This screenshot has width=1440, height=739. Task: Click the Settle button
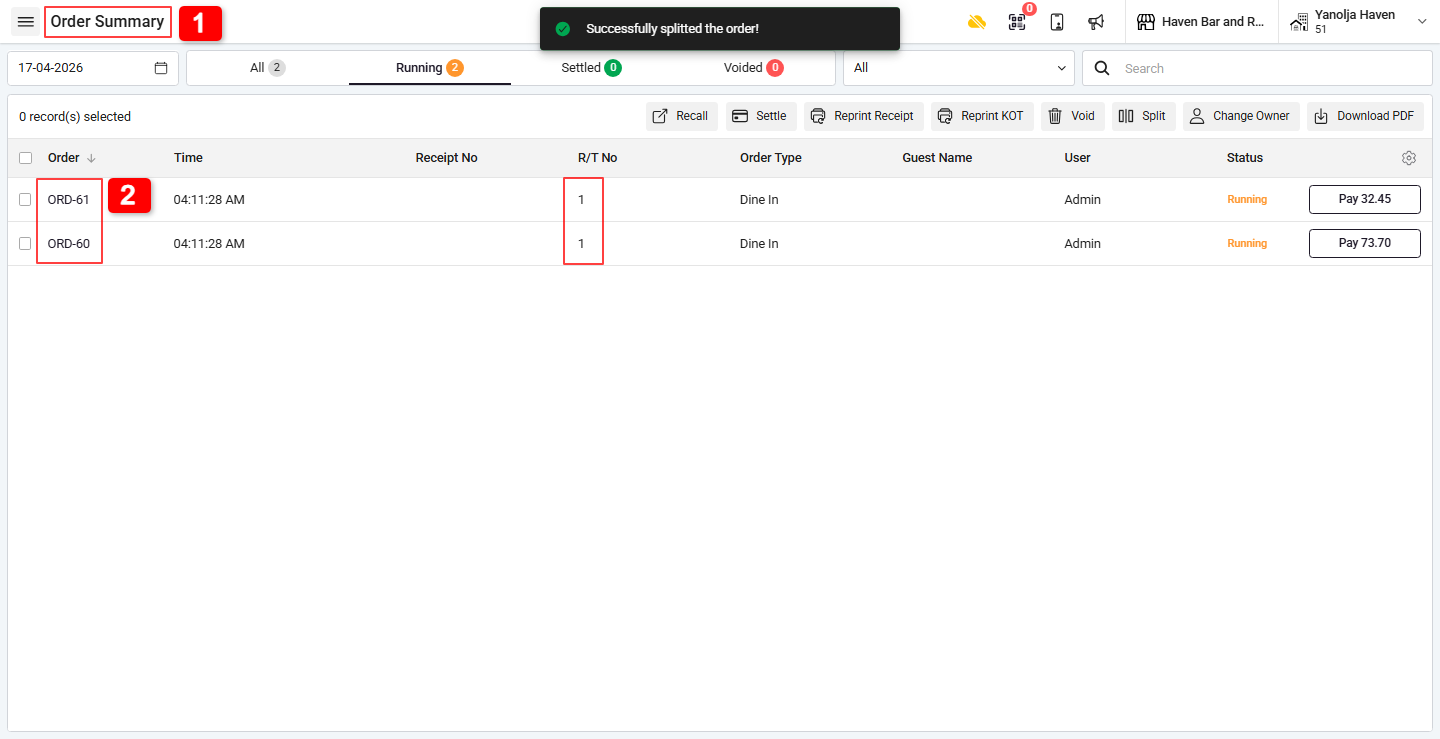coord(761,116)
